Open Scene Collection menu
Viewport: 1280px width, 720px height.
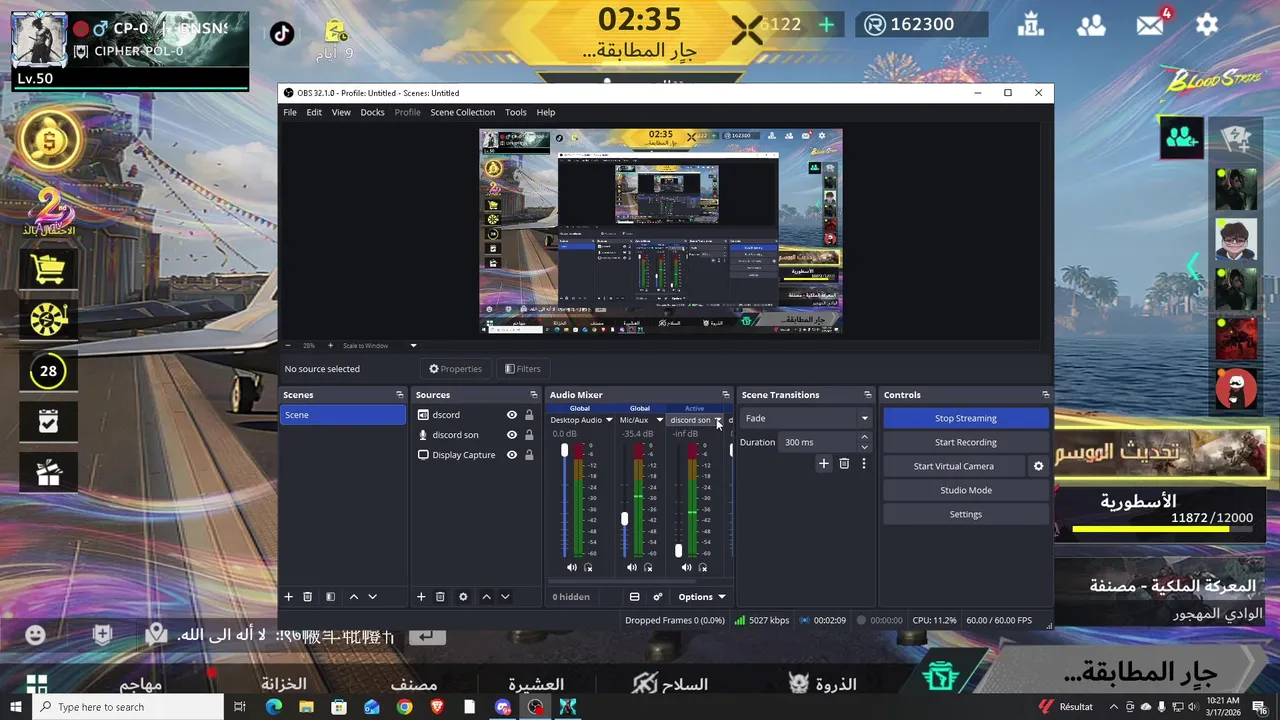click(x=462, y=112)
